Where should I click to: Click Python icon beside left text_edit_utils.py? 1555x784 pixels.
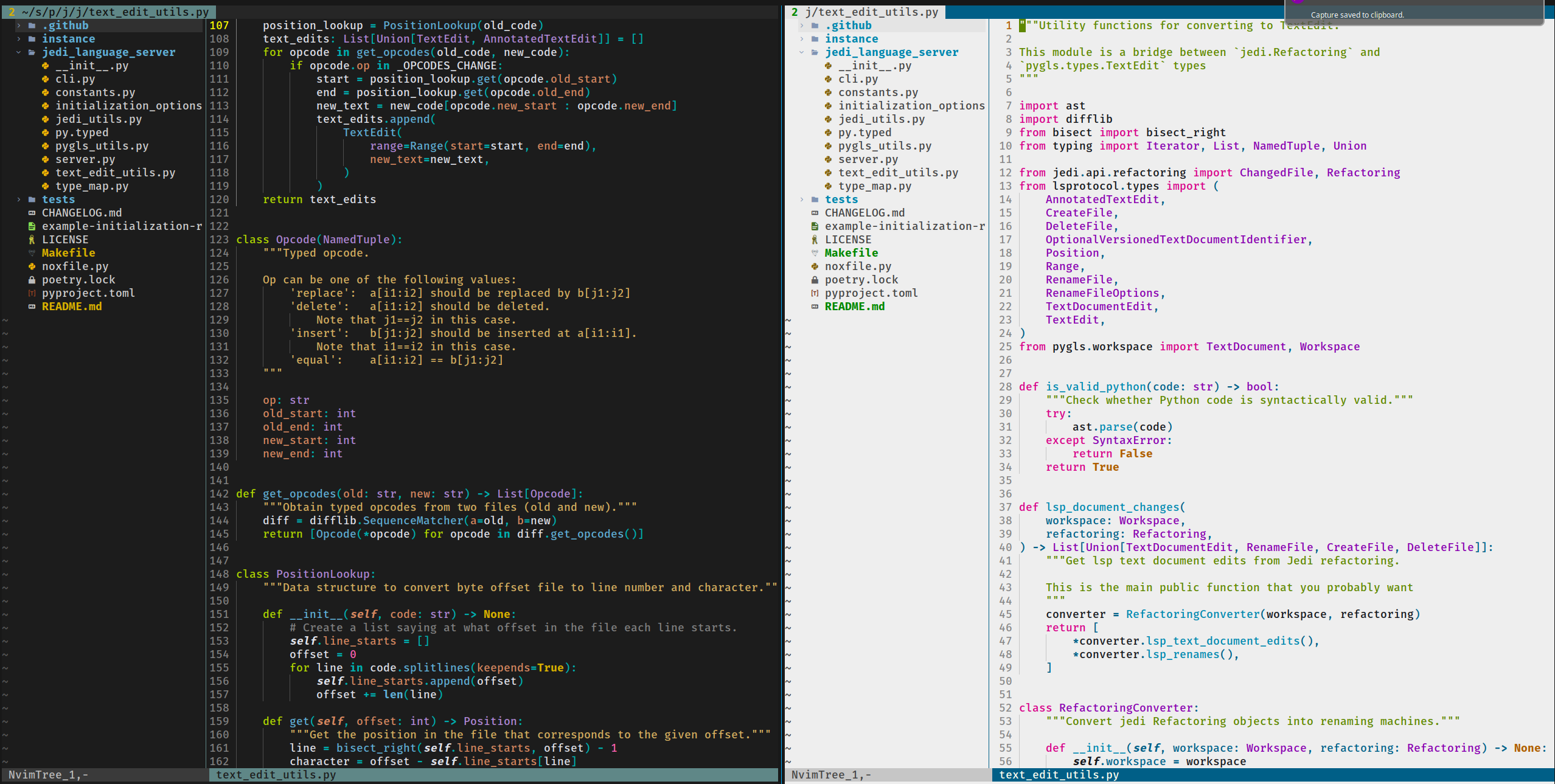pyautogui.click(x=46, y=173)
